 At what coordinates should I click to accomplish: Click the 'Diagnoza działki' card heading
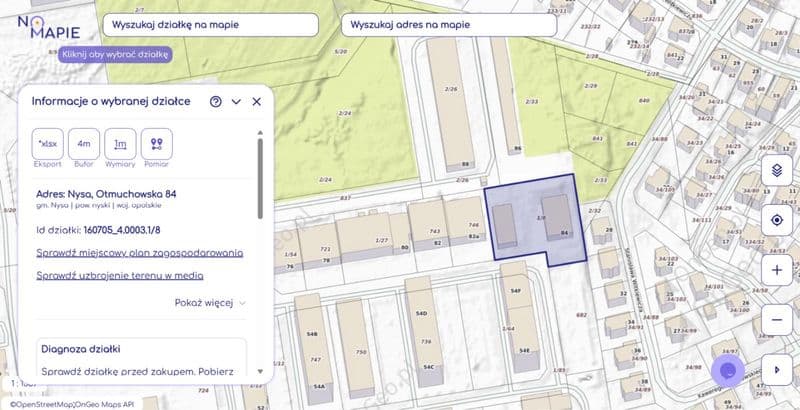tap(81, 349)
